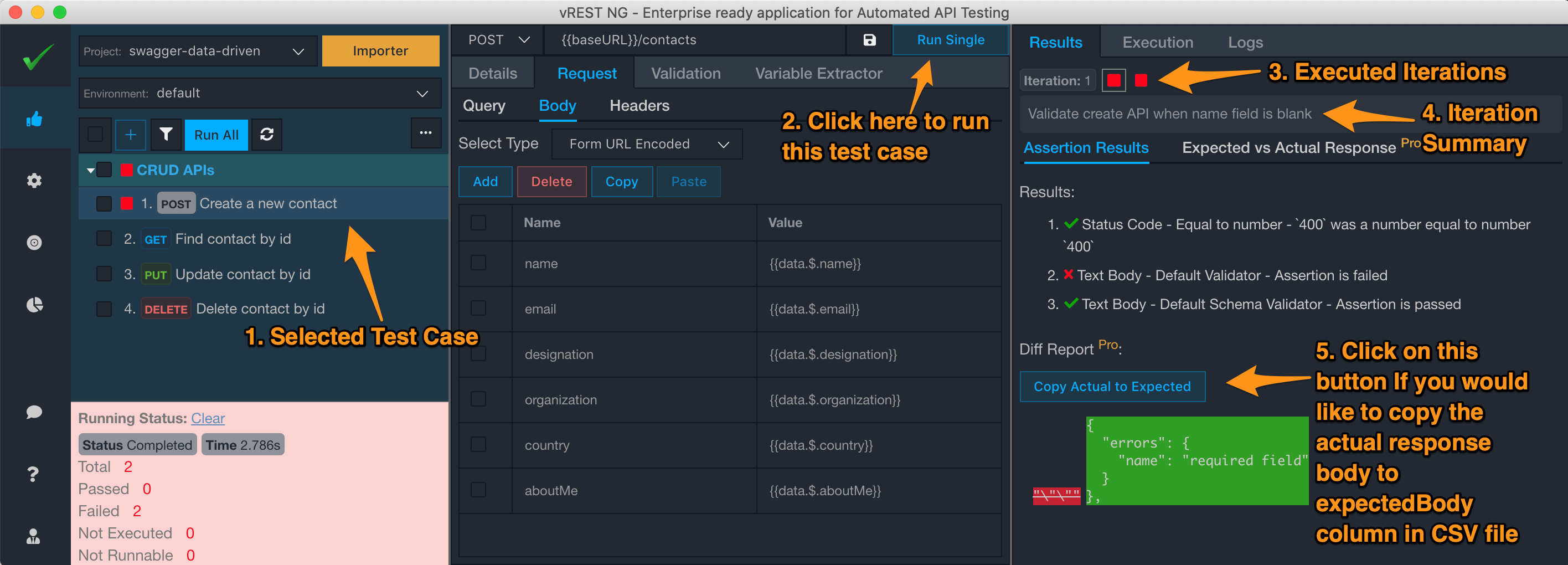The width and height of the screenshot is (1568, 565).
Task: Check the country parameter row checkbox
Action: click(x=478, y=444)
